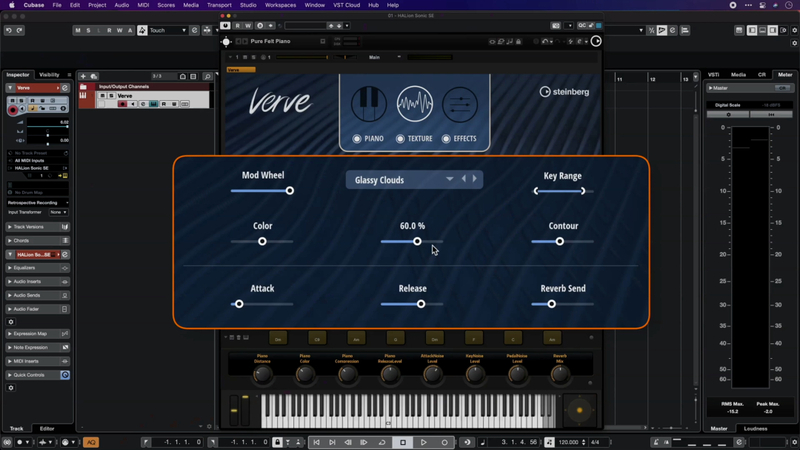Screen dimensions: 800x450
Task: Switch to the Visibility tab
Action: coord(49,75)
